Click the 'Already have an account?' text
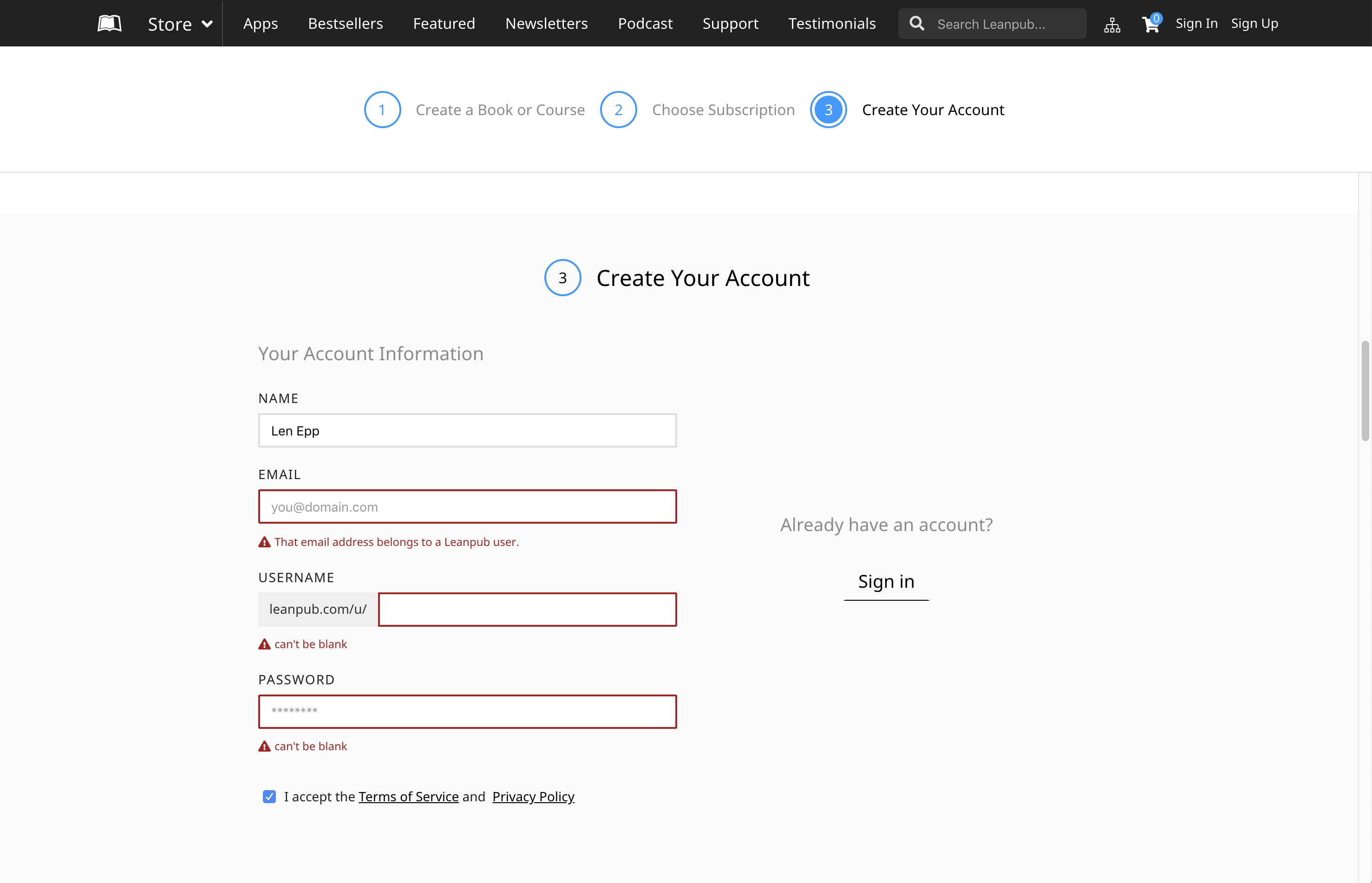 click(x=886, y=525)
